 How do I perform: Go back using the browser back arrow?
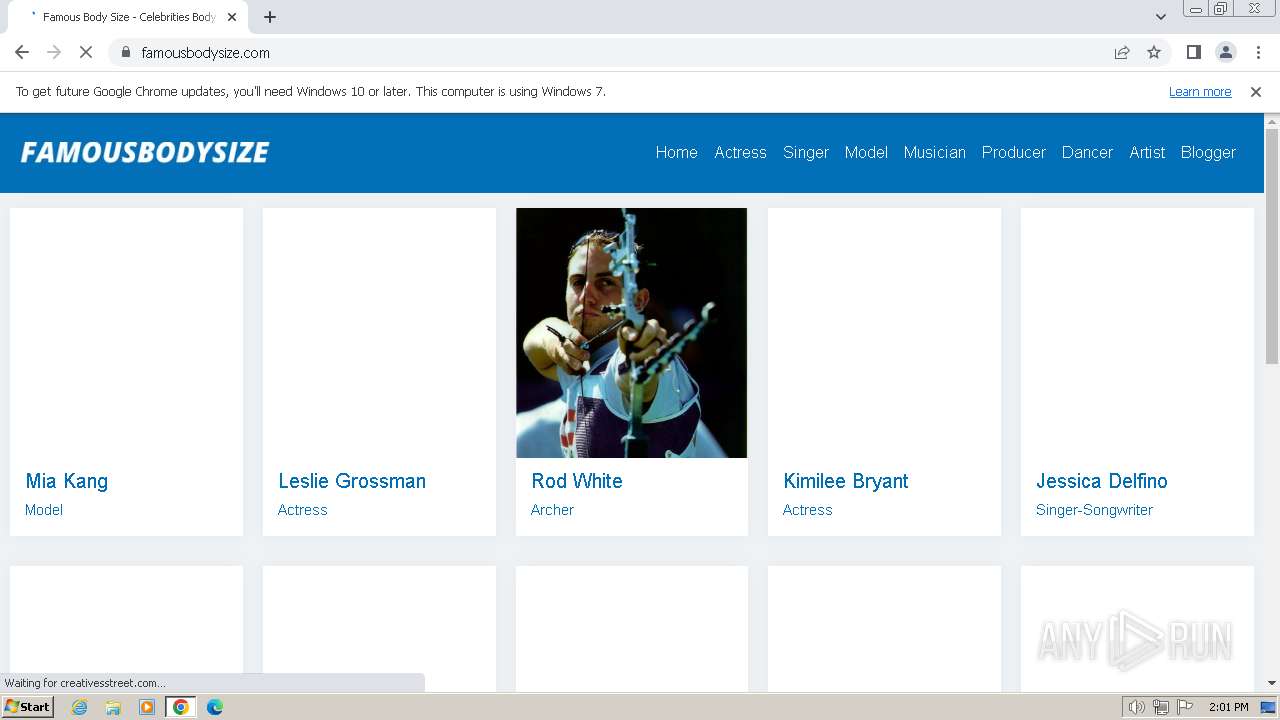(22, 52)
